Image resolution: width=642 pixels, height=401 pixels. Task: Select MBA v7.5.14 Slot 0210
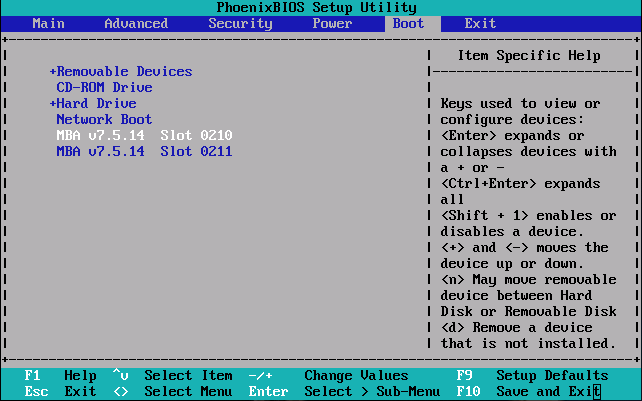click(144, 136)
